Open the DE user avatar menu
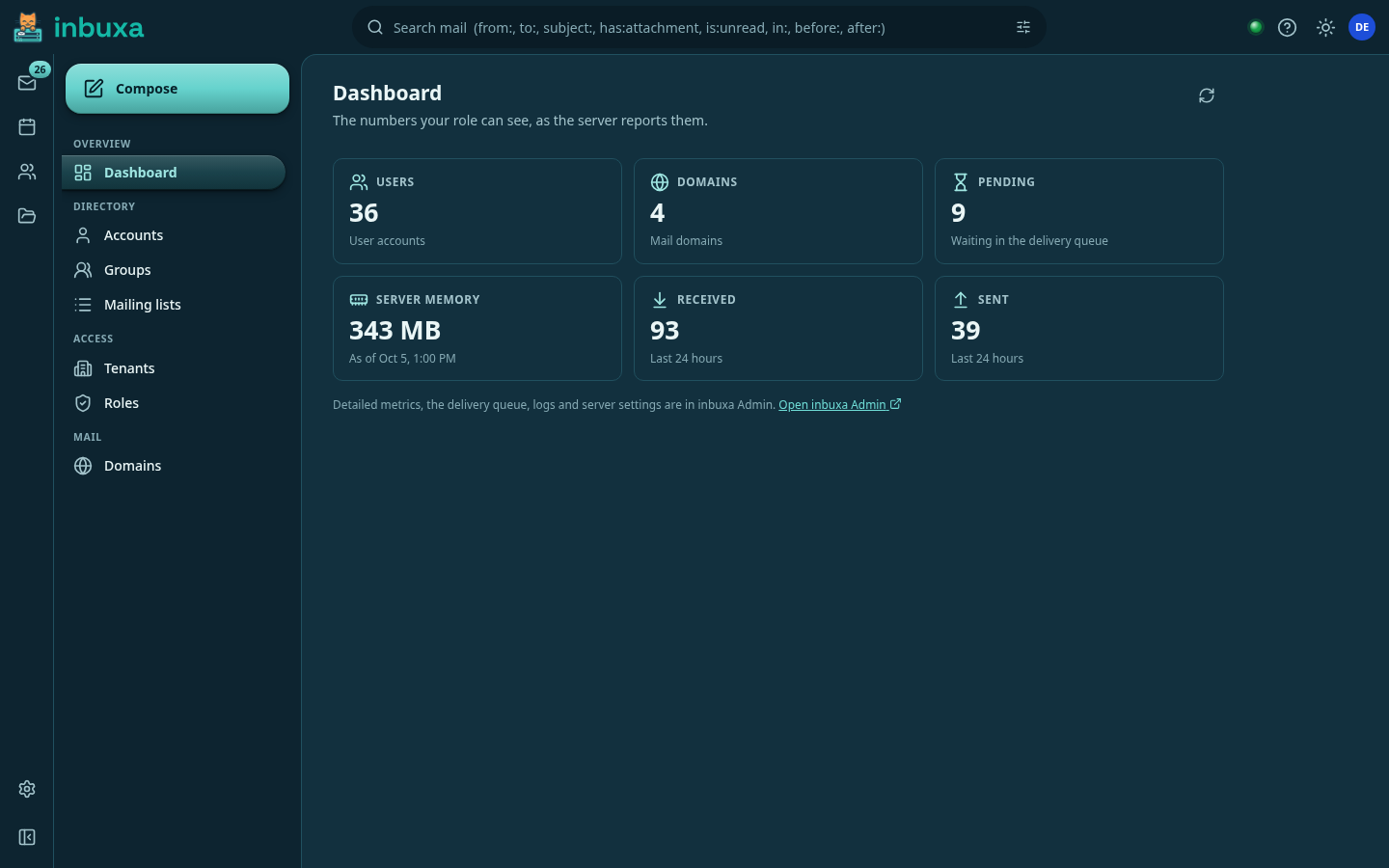This screenshot has height=868, width=1389. click(x=1362, y=27)
